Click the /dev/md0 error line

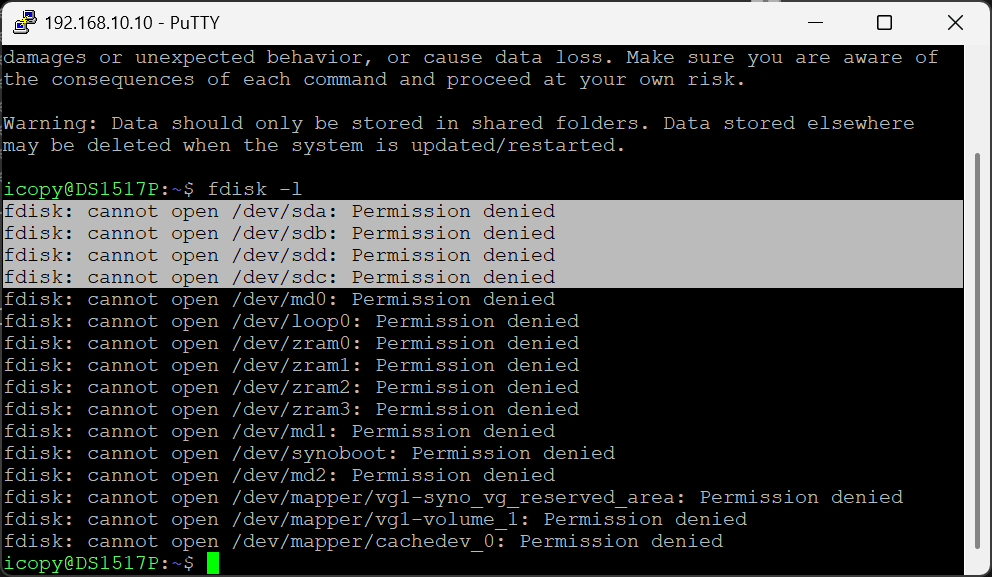(x=279, y=299)
